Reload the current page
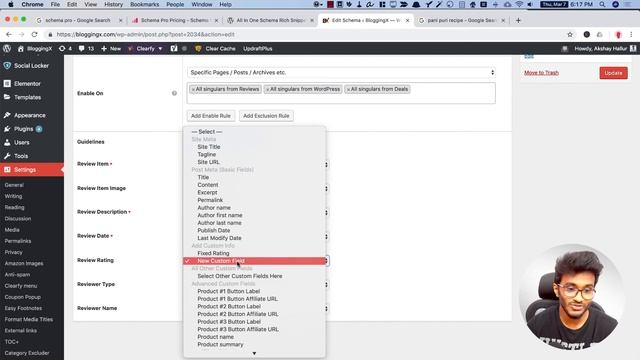The height and width of the screenshot is (360, 640). point(34,35)
